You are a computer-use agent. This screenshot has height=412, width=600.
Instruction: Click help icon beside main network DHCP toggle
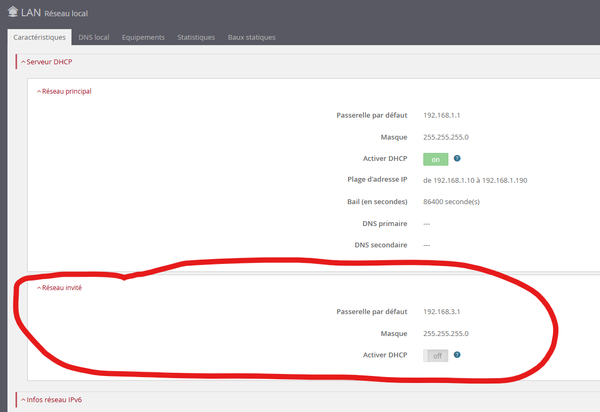pos(457,158)
